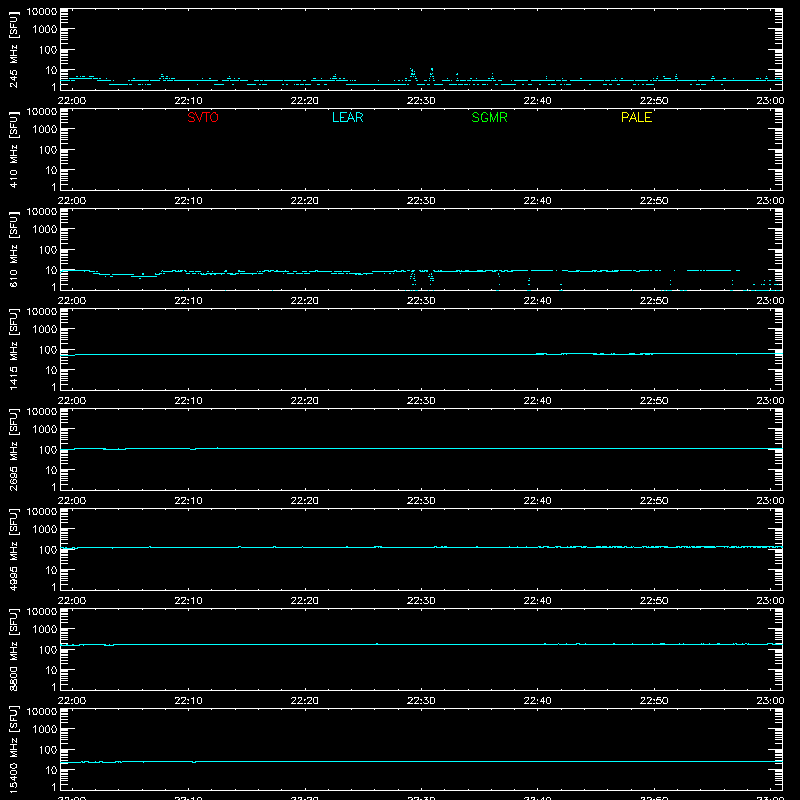Click the 1000 y-axis label of 4995 MHz plot
This screenshot has height=800, width=800.
tap(45, 529)
